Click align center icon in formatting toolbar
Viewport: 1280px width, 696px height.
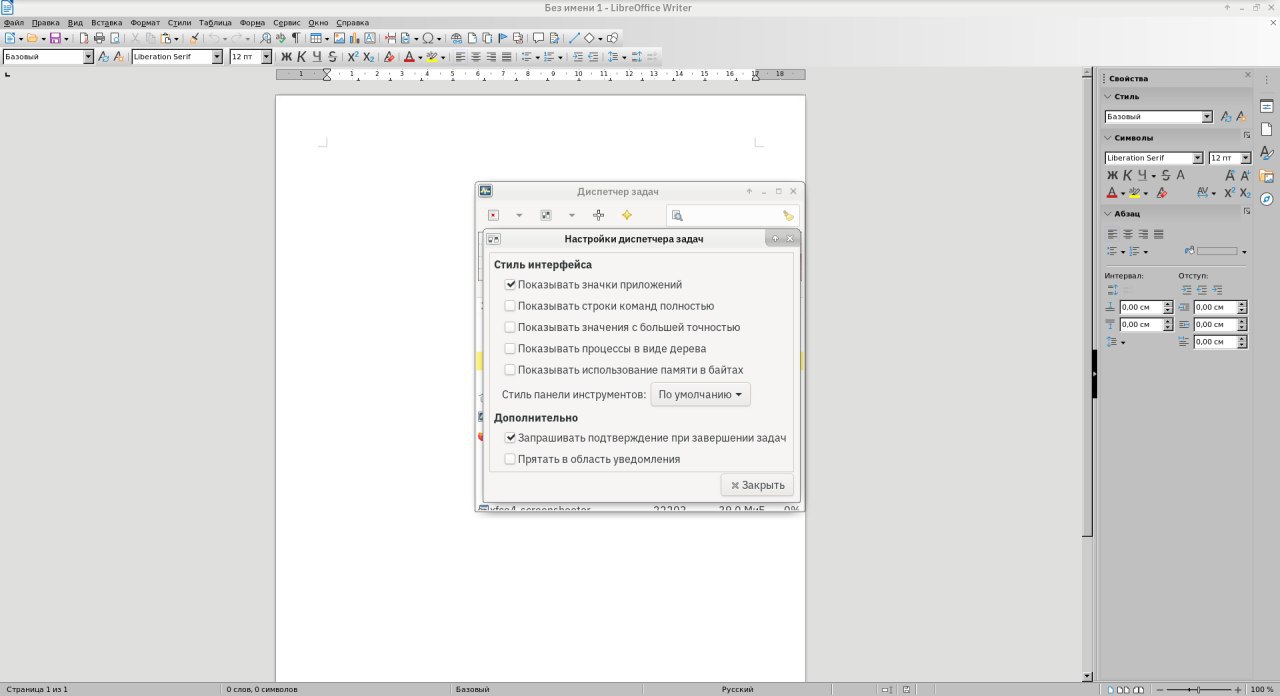coord(476,57)
